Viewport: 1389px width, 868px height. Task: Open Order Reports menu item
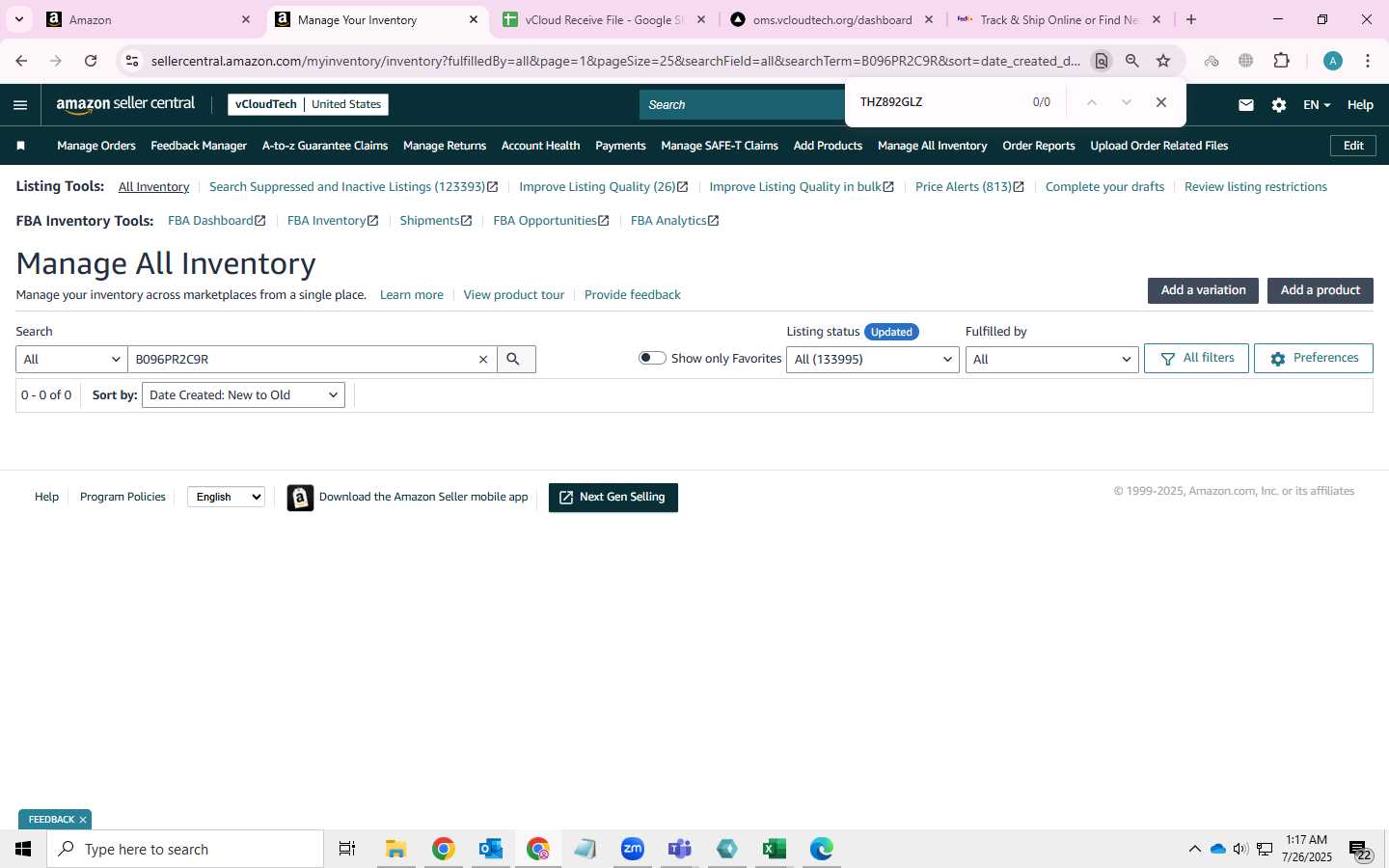pos(1039,146)
